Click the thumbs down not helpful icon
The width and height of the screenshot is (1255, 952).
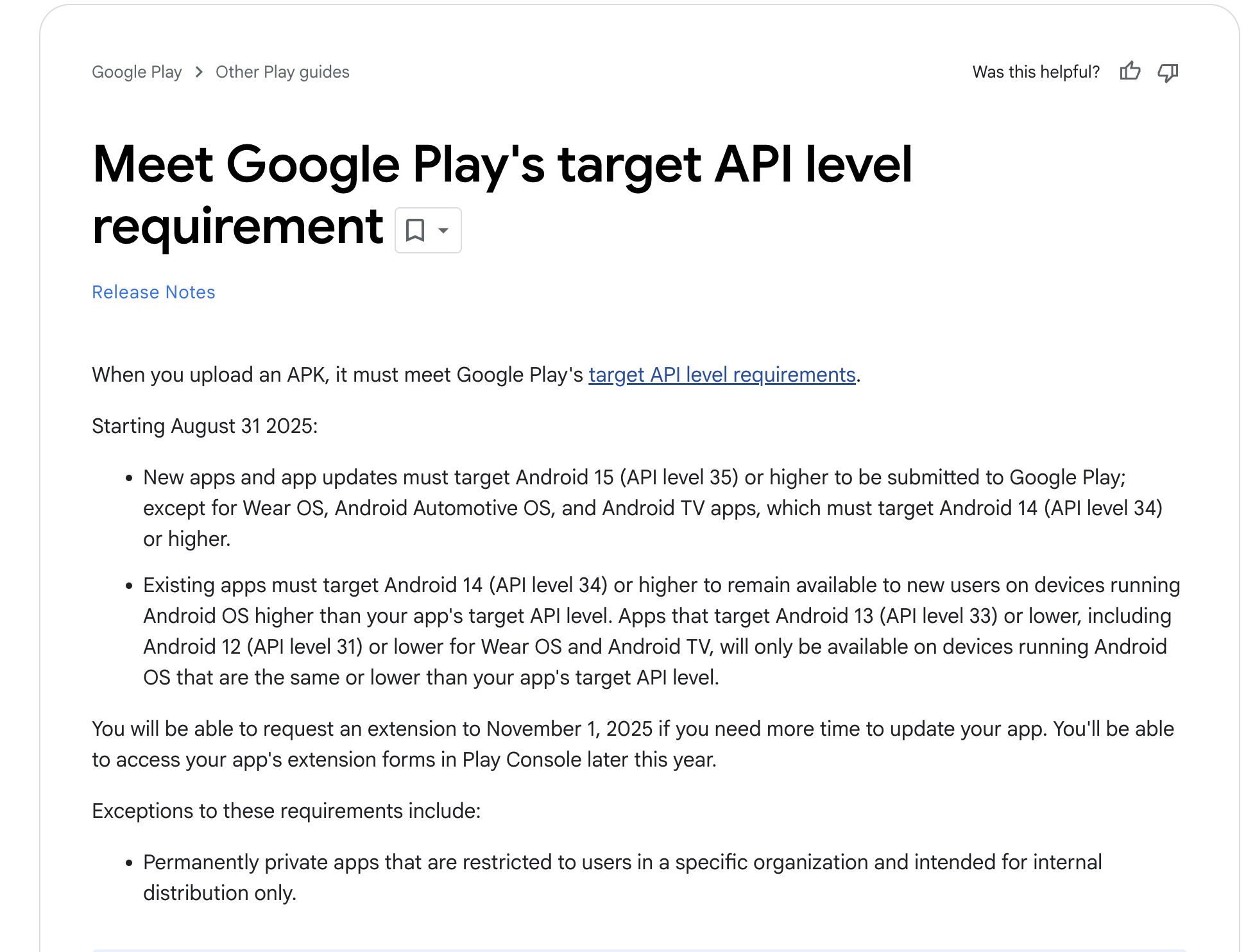[1168, 72]
